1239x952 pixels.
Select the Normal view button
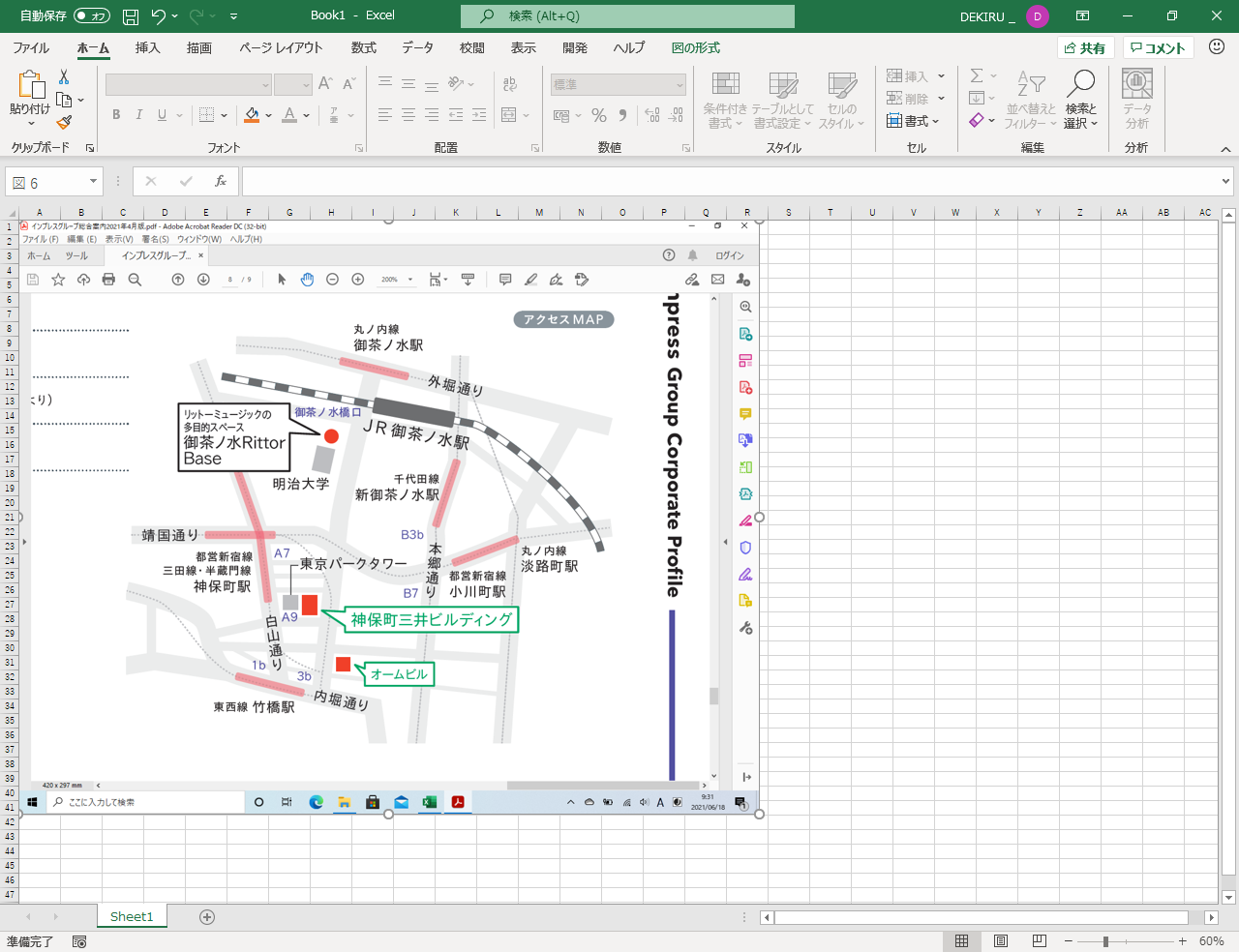(x=961, y=940)
